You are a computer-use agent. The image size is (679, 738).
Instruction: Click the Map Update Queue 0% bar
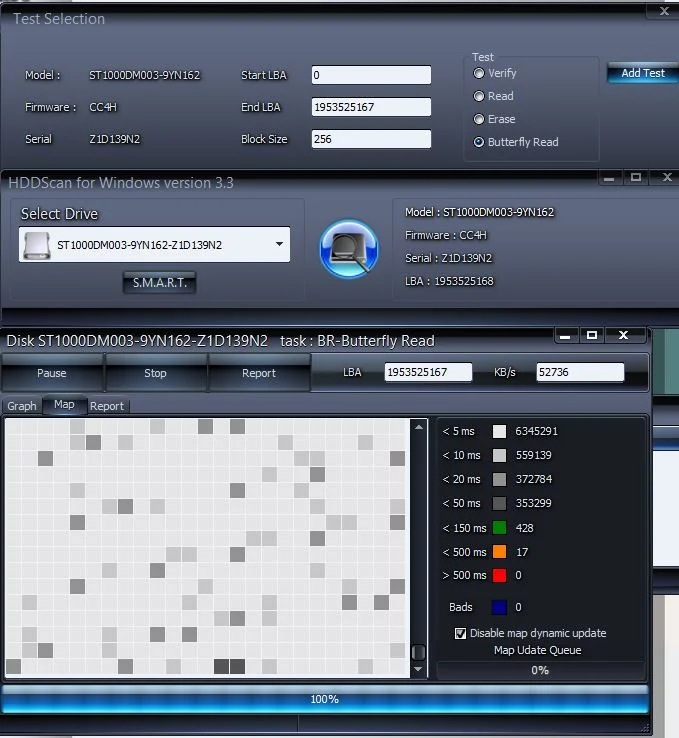pos(540,670)
